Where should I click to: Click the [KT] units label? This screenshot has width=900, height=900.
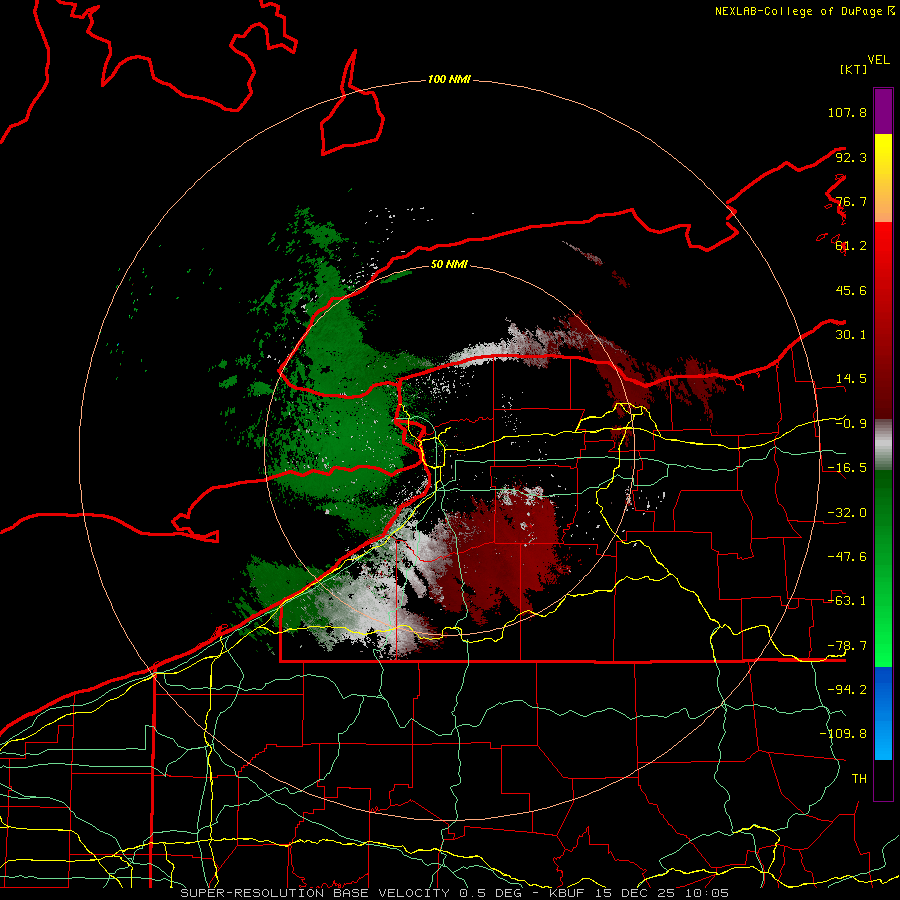click(853, 69)
